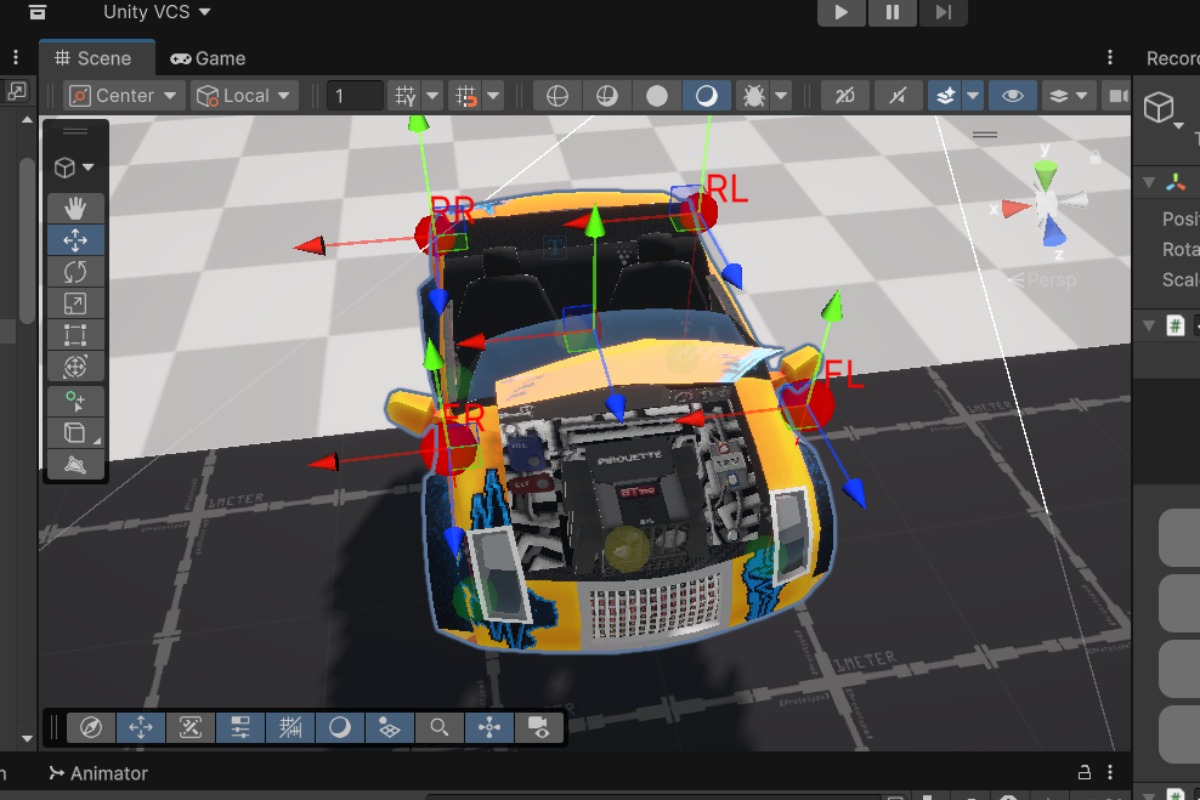Click the wireframe draw mode globe icon

[x=557, y=96]
